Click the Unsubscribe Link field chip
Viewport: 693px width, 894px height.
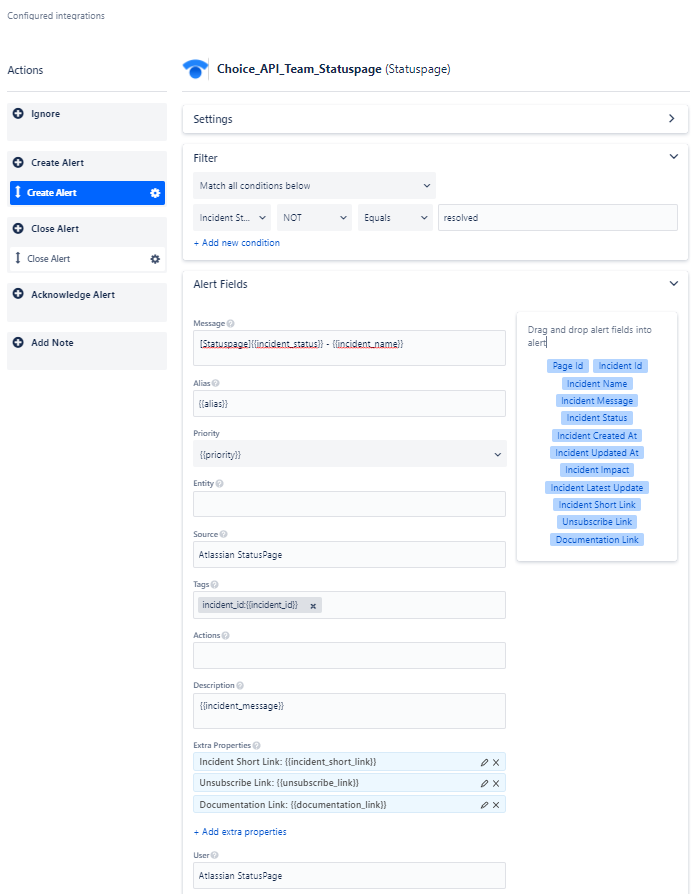click(597, 522)
